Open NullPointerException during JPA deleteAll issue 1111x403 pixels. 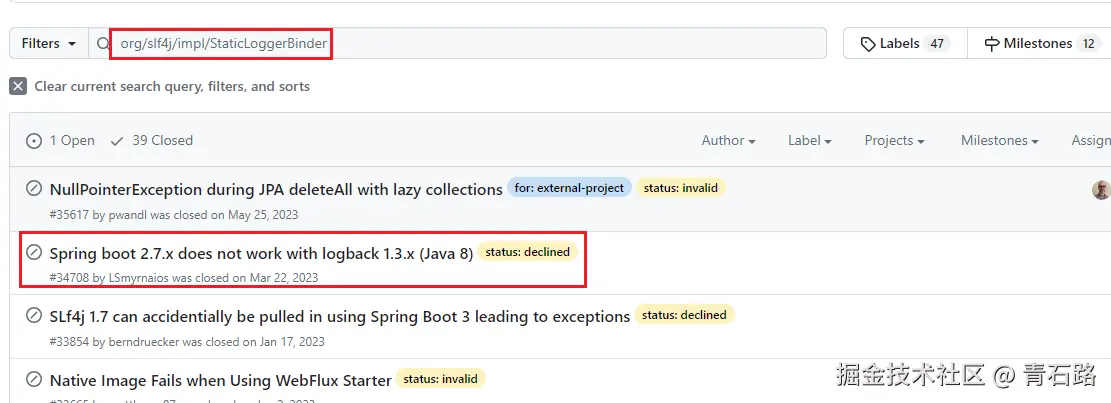[276, 189]
